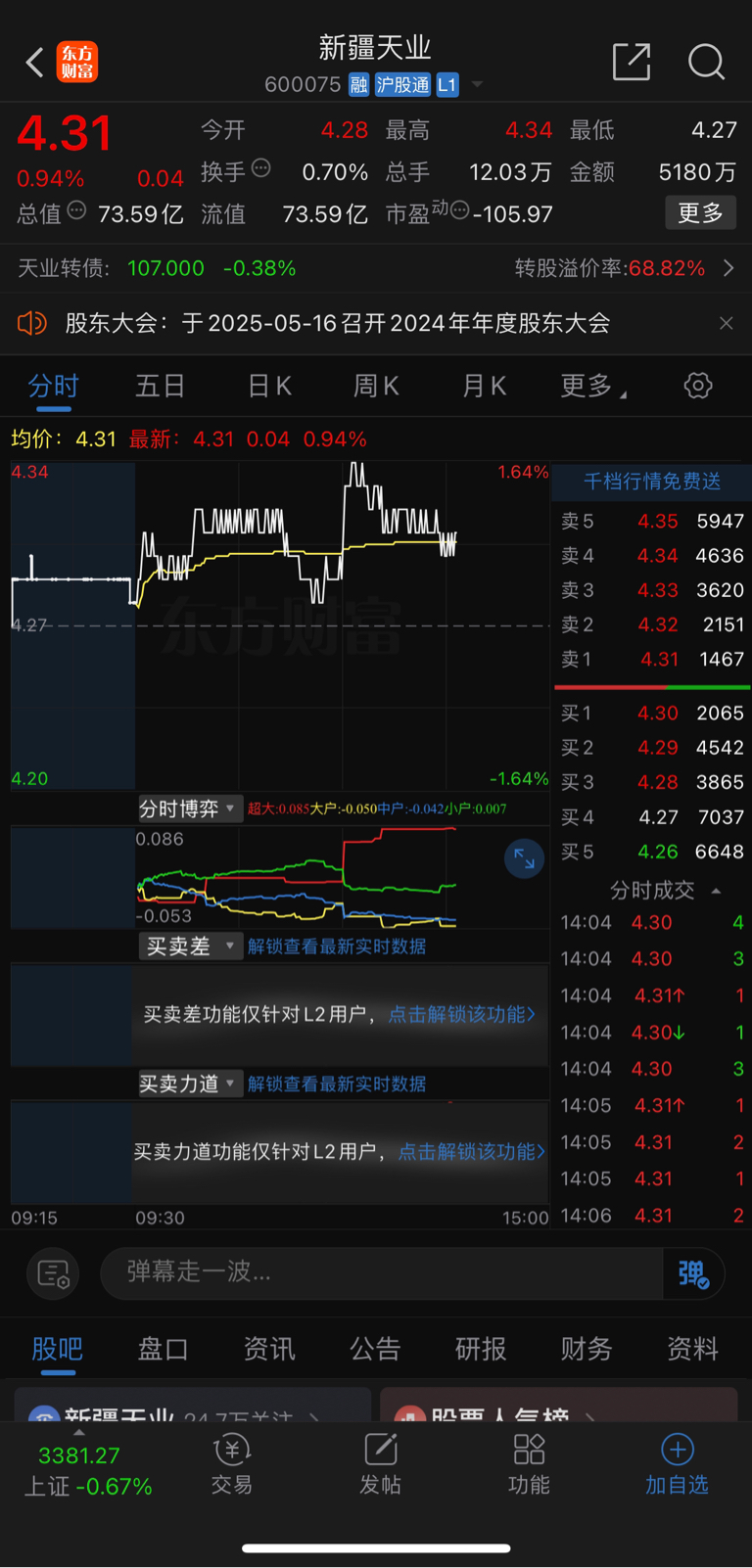
Task: Tap the 加自选 add watchlist icon
Action: coord(677,1465)
